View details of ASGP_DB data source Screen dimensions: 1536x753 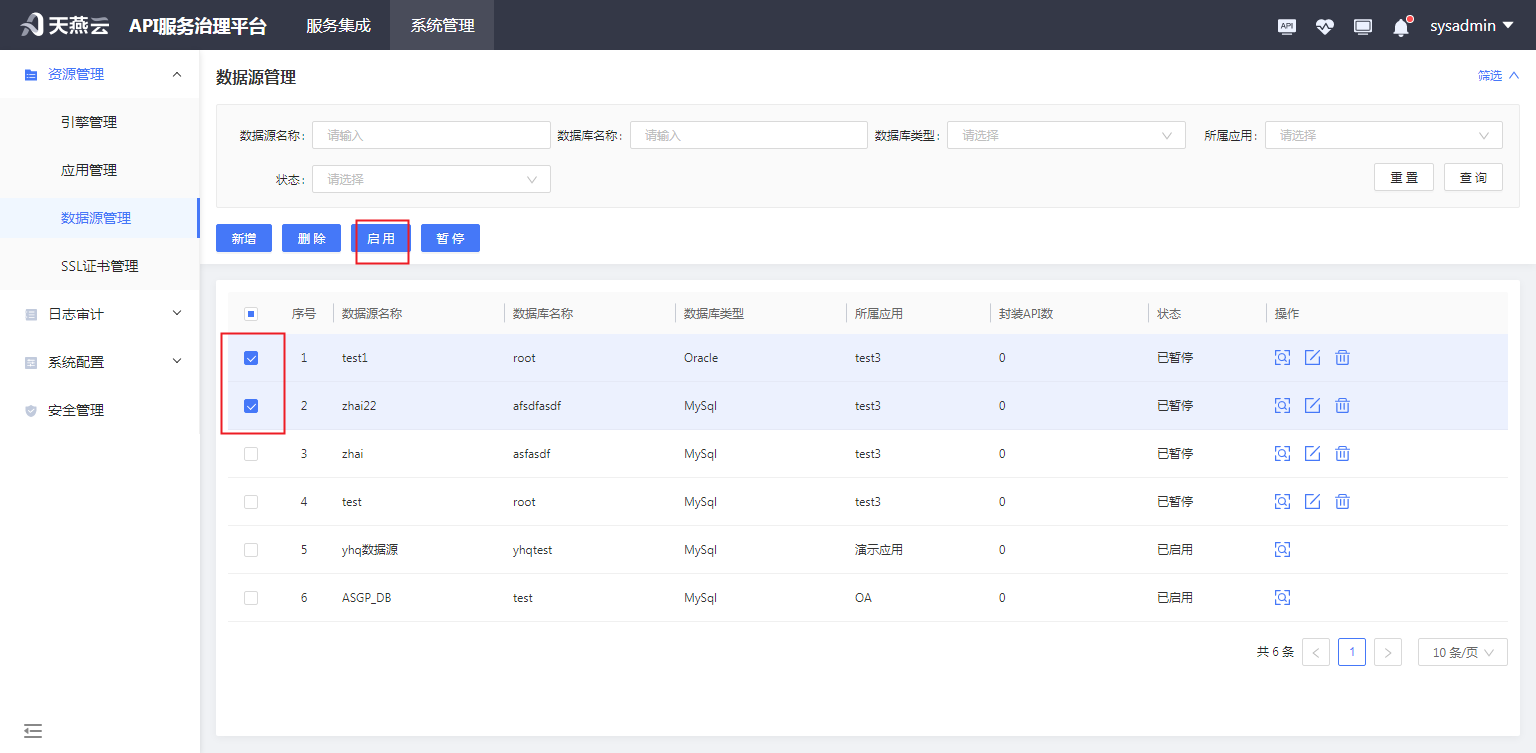(x=1282, y=597)
